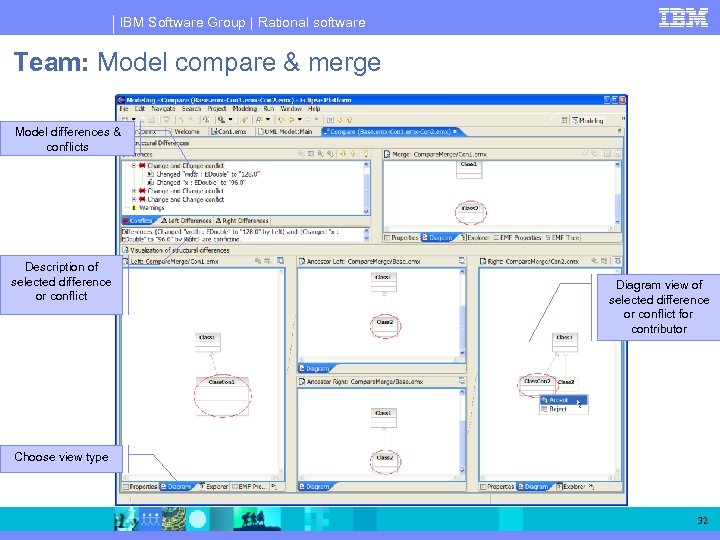Select the Compare (Base.emx-Con1.emx-Con2.emx) tab
This screenshot has width=720, height=540.
[x=390, y=132]
